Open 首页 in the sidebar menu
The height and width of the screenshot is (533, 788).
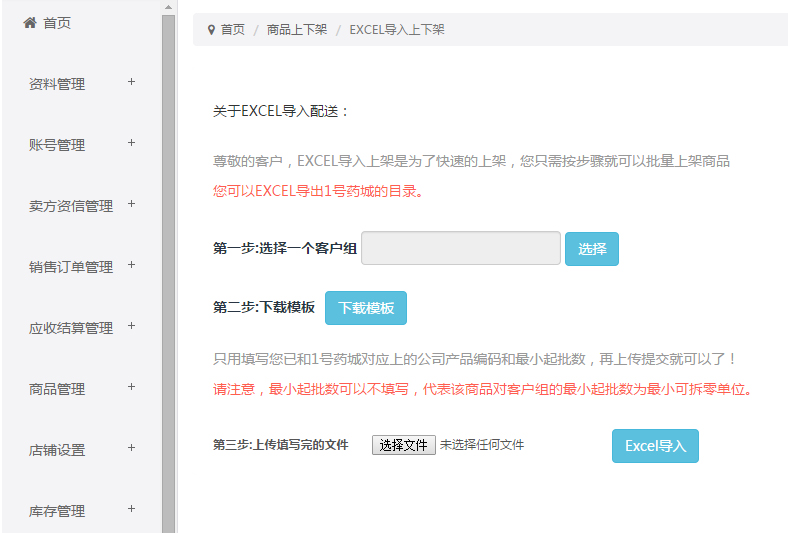(57, 23)
